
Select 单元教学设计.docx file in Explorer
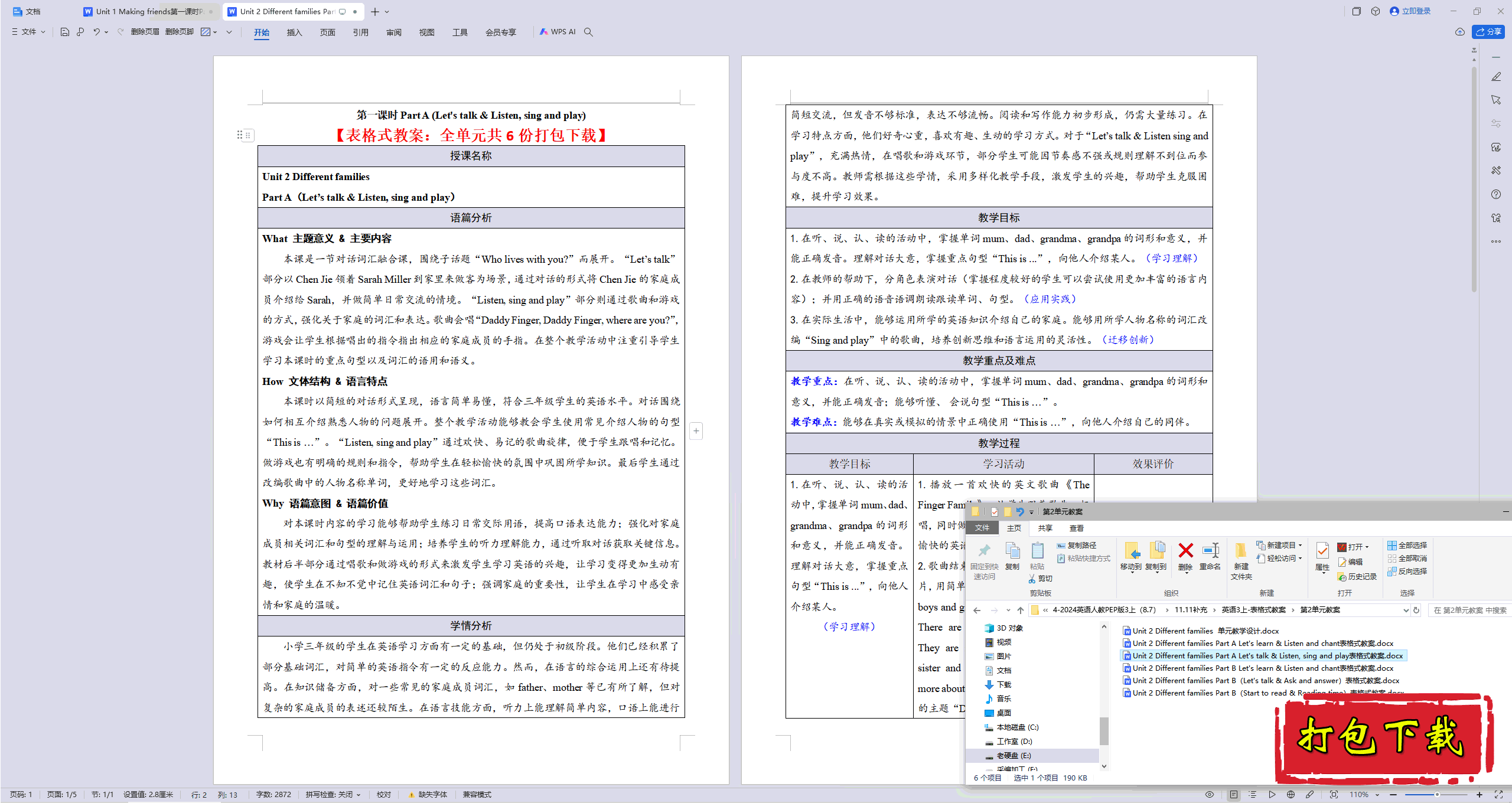[1201, 631]
